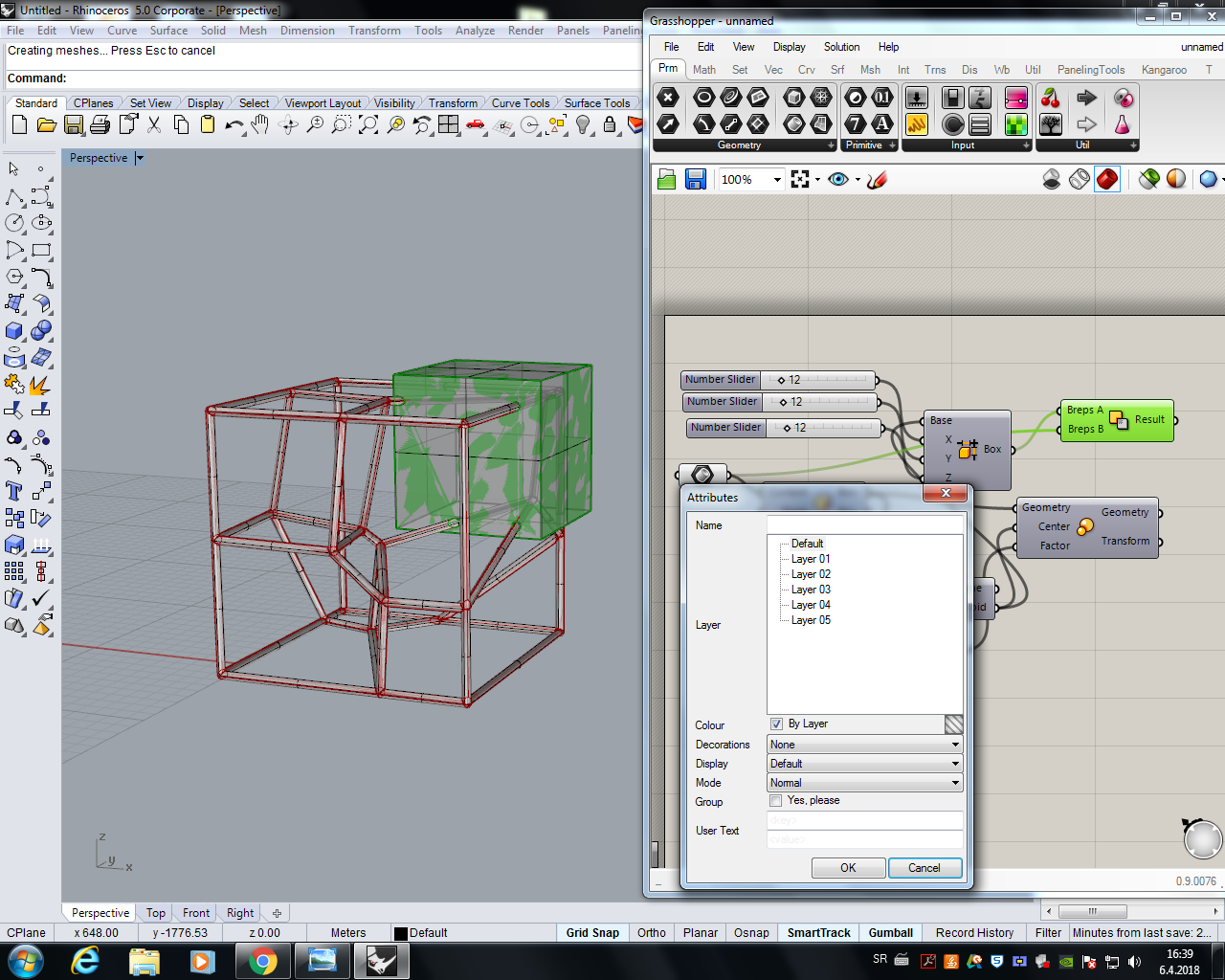Screen dimensions: 1225x980
Task: Open the Solution menu in Grasshopper
Action: (841, 47)
